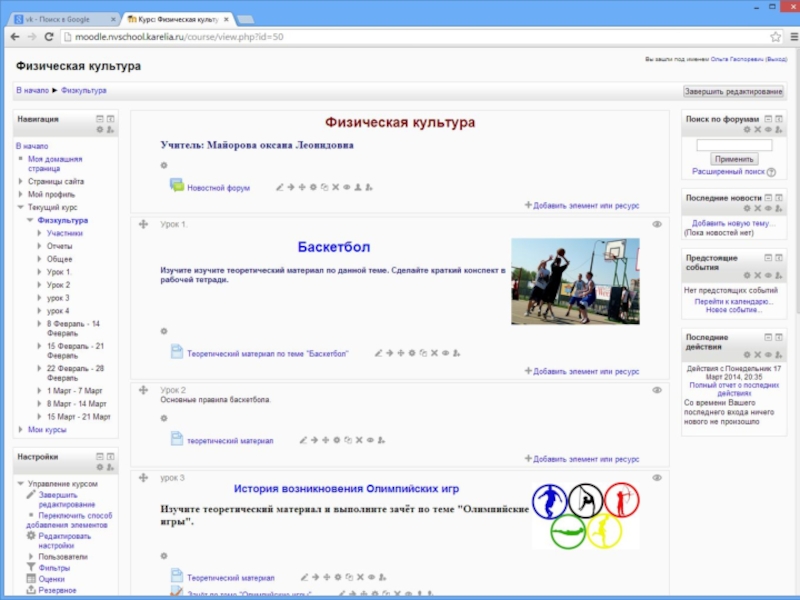
Task: Click the move handle icon for Урок 1
Action: pos(143,224)
